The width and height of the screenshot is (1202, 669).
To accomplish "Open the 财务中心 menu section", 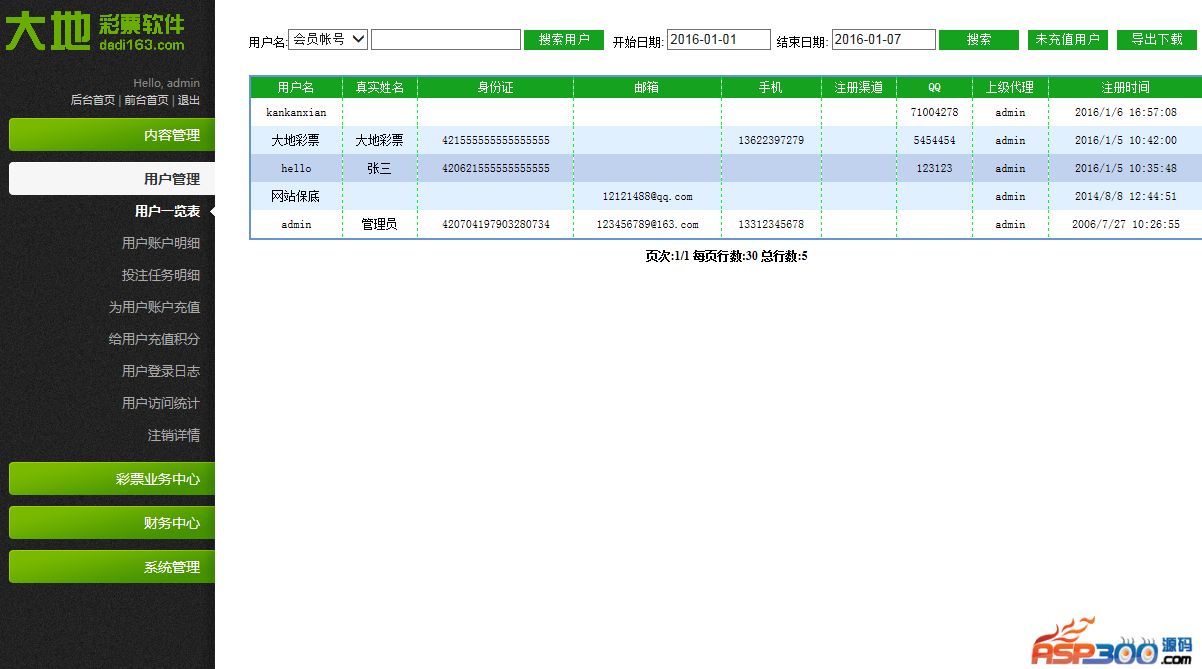I will [112, 523].
